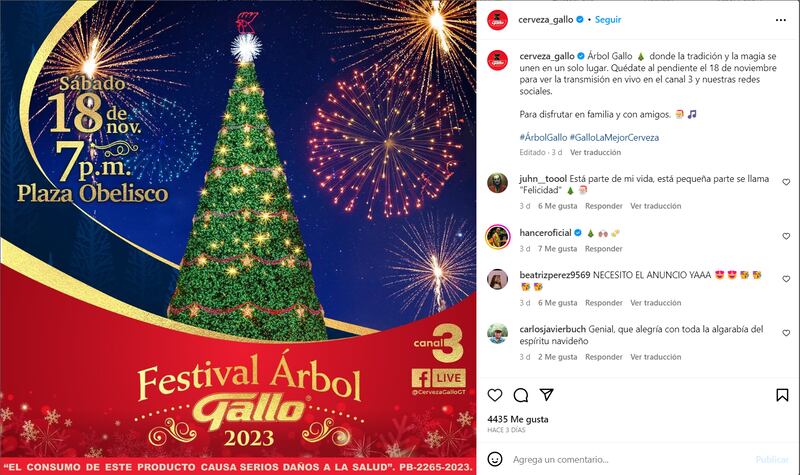Share the post with the paper plane icon
This screenshot has height=475, width=800.
[546, 394]
